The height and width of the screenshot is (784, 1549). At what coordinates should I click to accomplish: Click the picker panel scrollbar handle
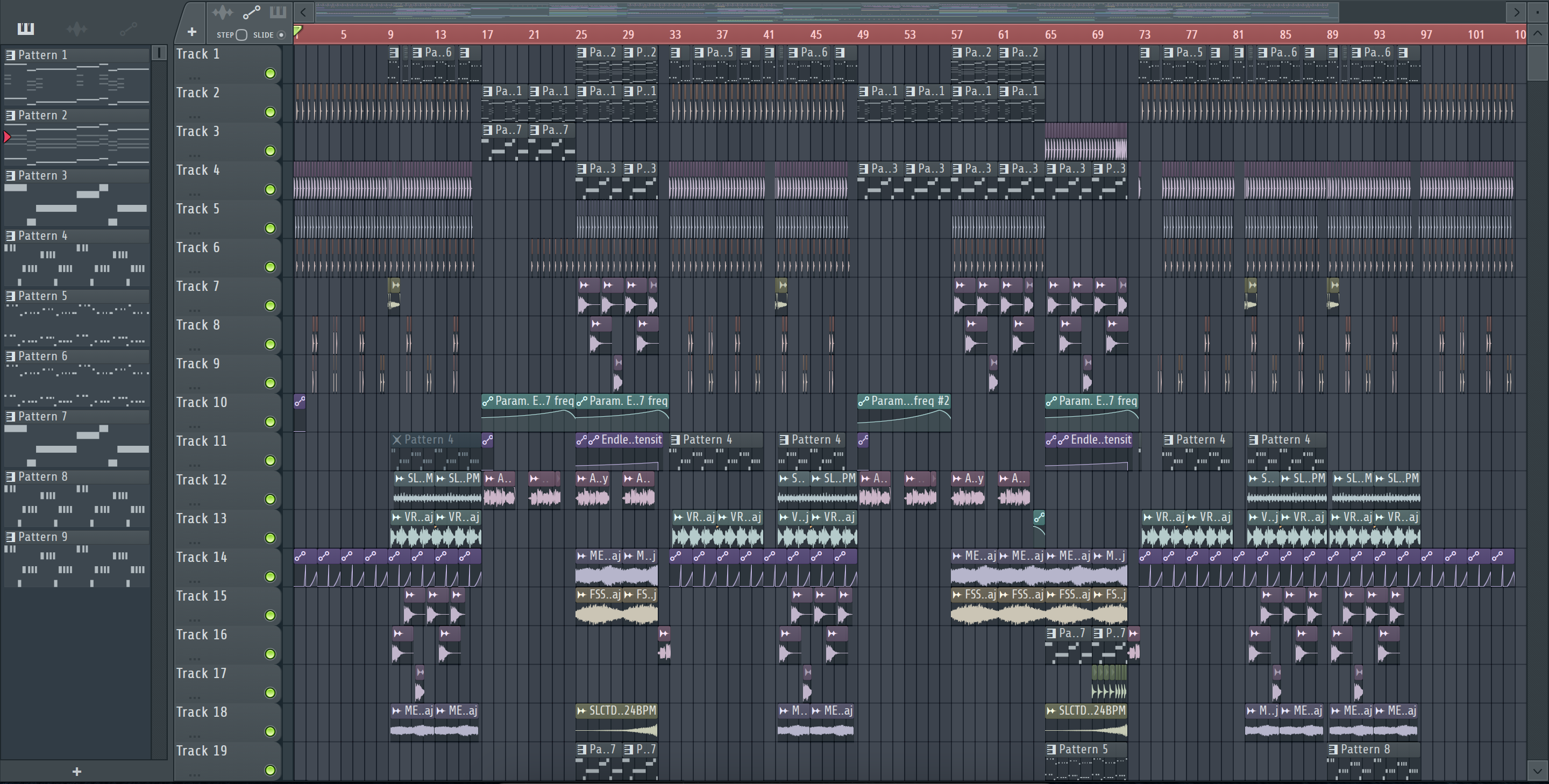coord(159,53)
